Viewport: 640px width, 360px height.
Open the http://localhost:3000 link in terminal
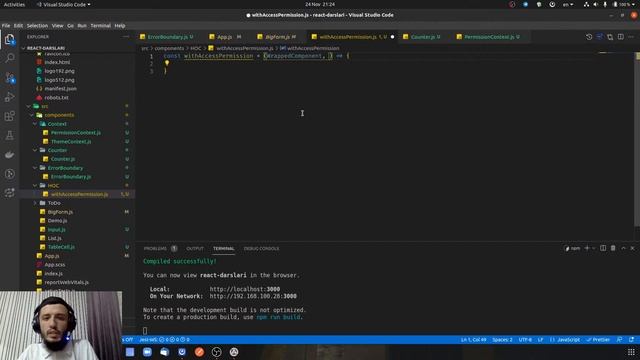(245, 289)
